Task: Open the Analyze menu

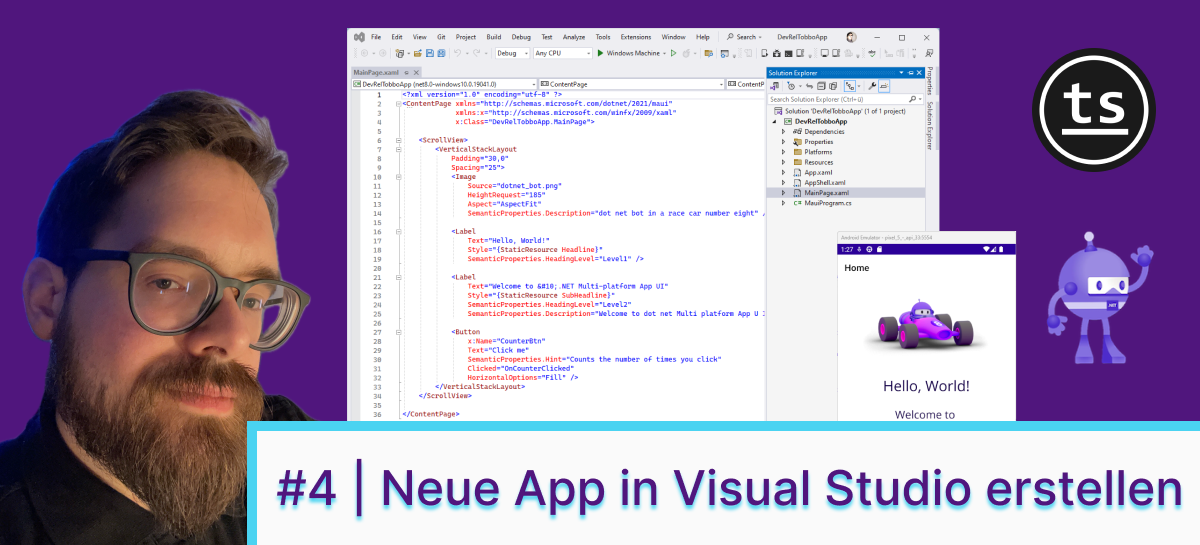Action: (x=574, y=37)
